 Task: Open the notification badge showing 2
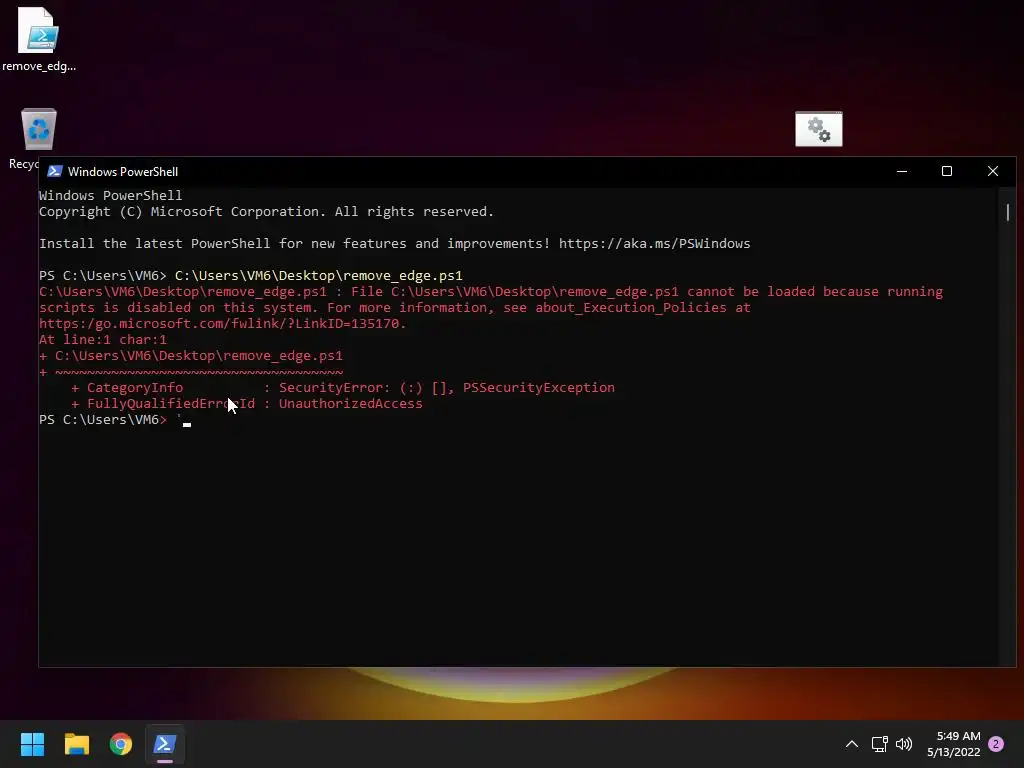point(996,744)
